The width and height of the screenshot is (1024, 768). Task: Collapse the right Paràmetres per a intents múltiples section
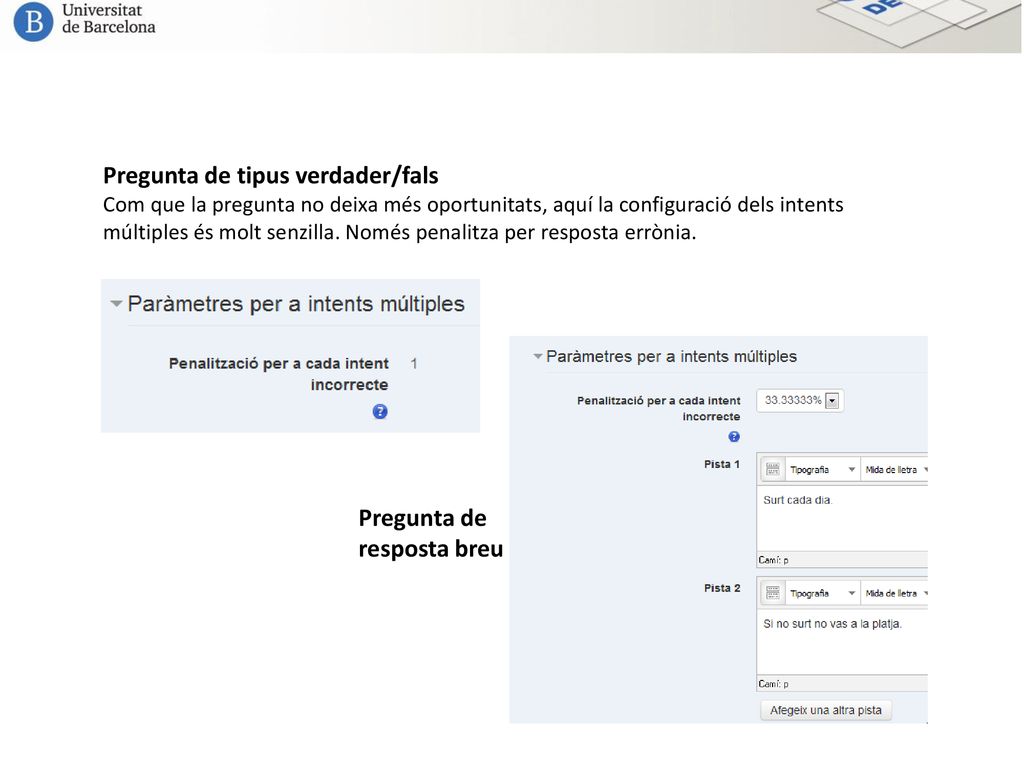(x=537, y=357)
